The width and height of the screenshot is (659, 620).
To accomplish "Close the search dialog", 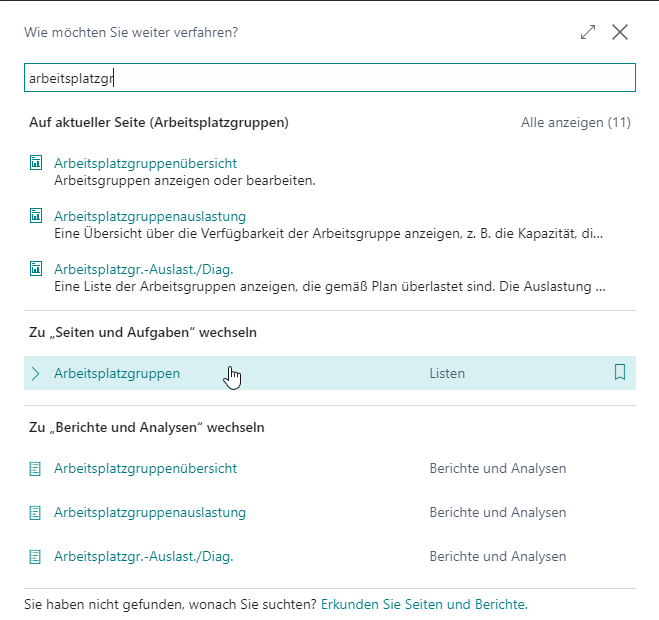I will coord(619,32).
